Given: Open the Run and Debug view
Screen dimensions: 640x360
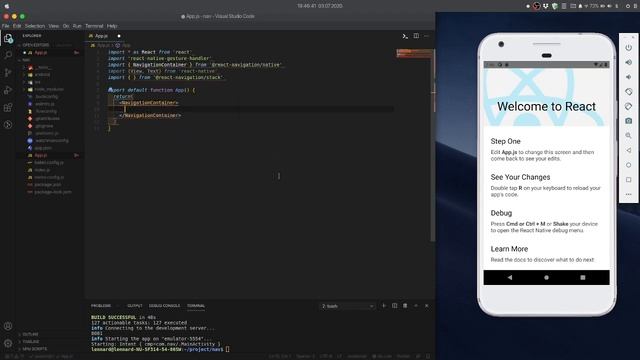Looking at the screenshot, I should point(8,90).
